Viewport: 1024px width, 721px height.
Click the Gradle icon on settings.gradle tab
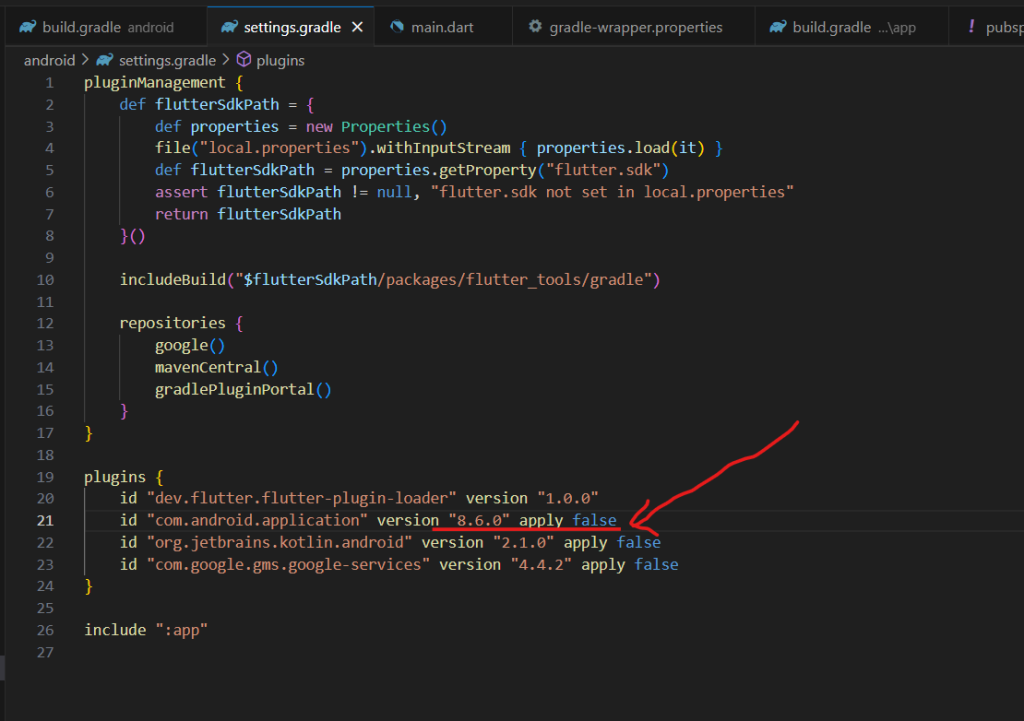tap(230, 27)
